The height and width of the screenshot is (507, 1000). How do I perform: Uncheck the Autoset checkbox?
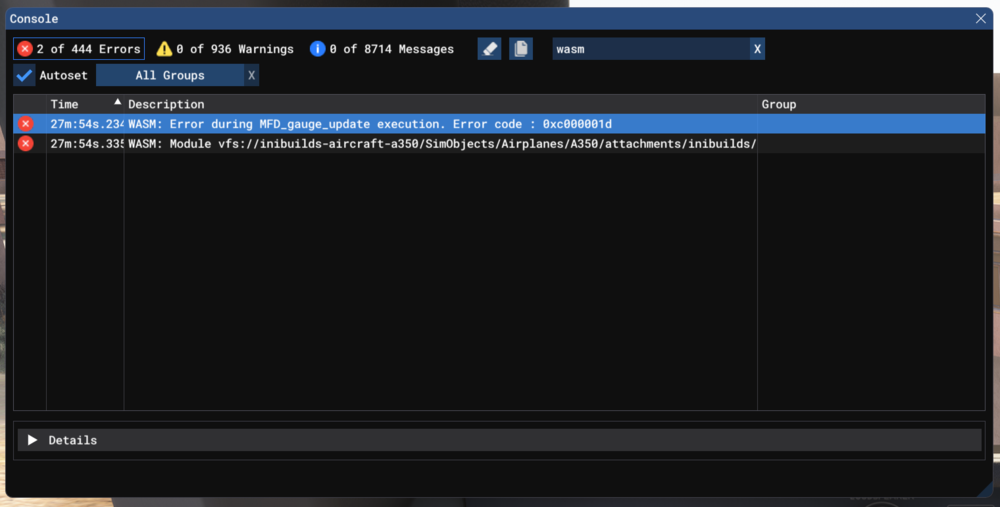click(x=25, y=75)
